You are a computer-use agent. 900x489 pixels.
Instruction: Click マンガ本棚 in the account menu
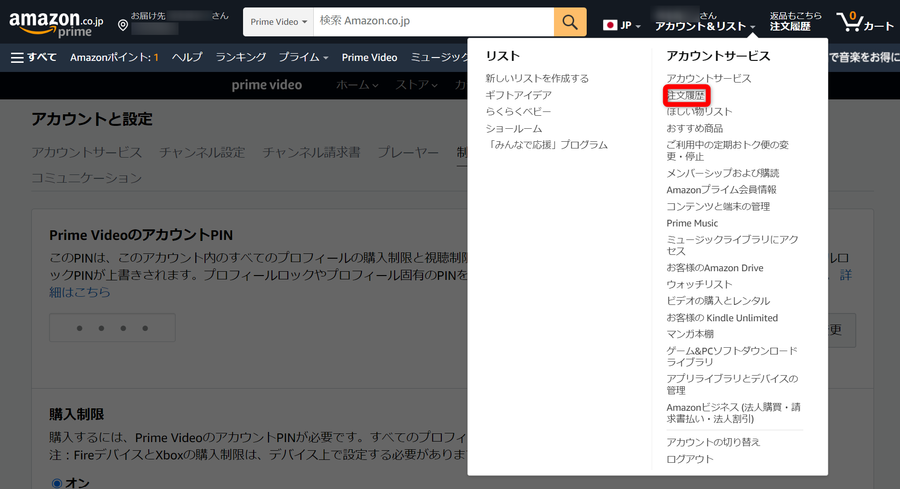tap(690, 334)
